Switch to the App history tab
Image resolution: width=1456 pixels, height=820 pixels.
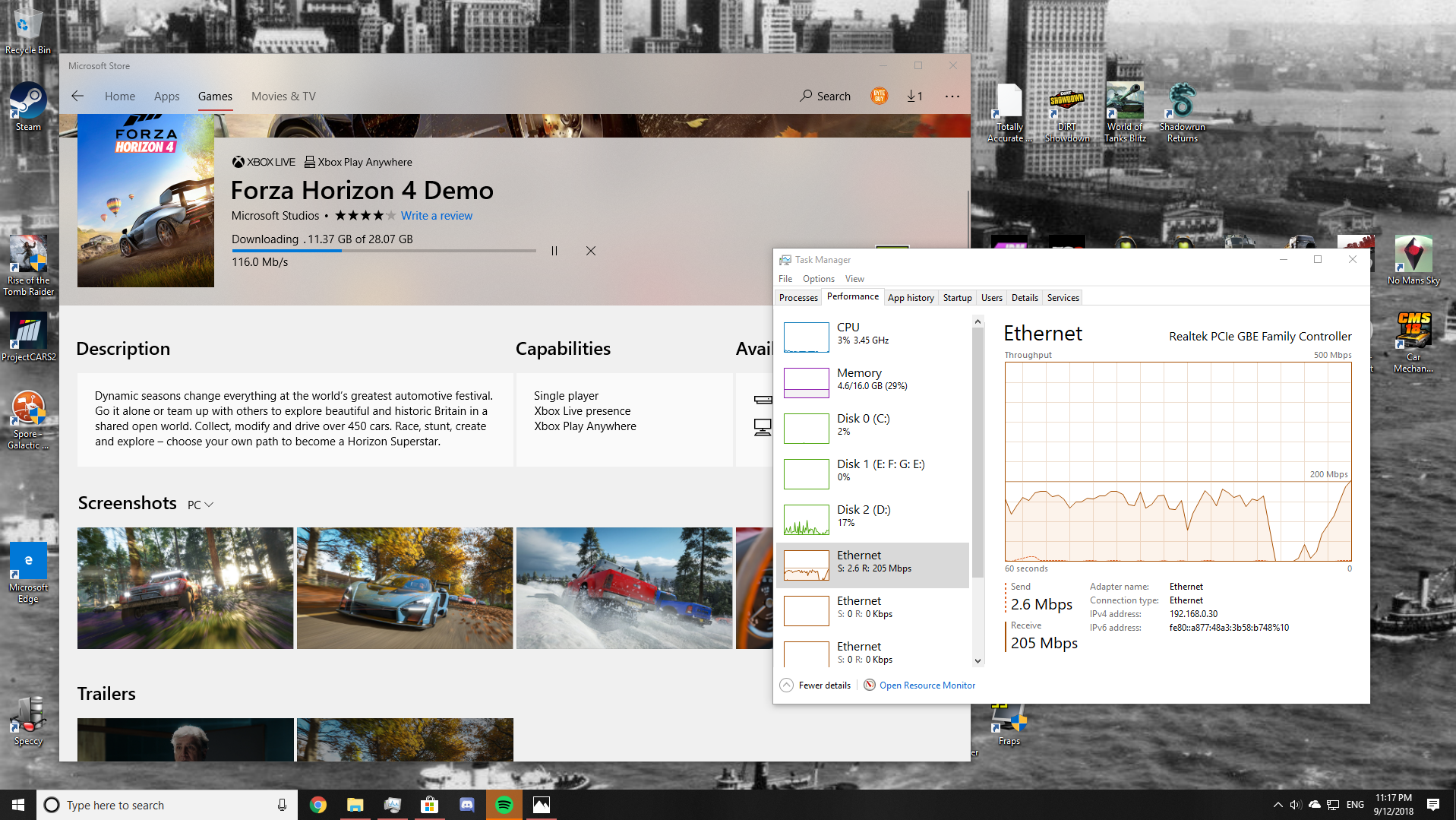(911, 298)
